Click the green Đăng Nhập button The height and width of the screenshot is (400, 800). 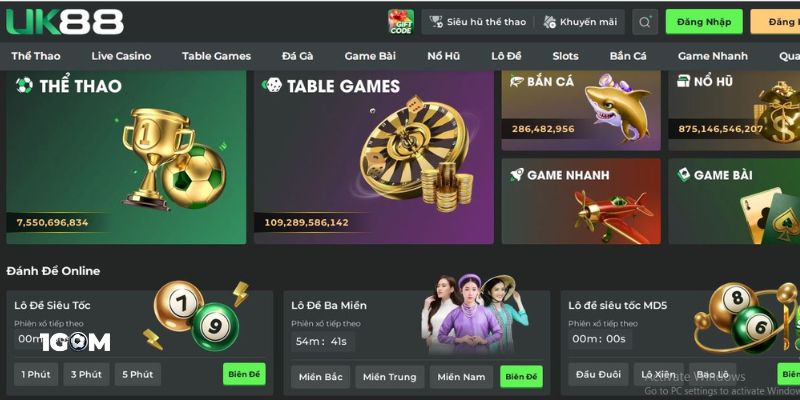click(x=704, y=22)
